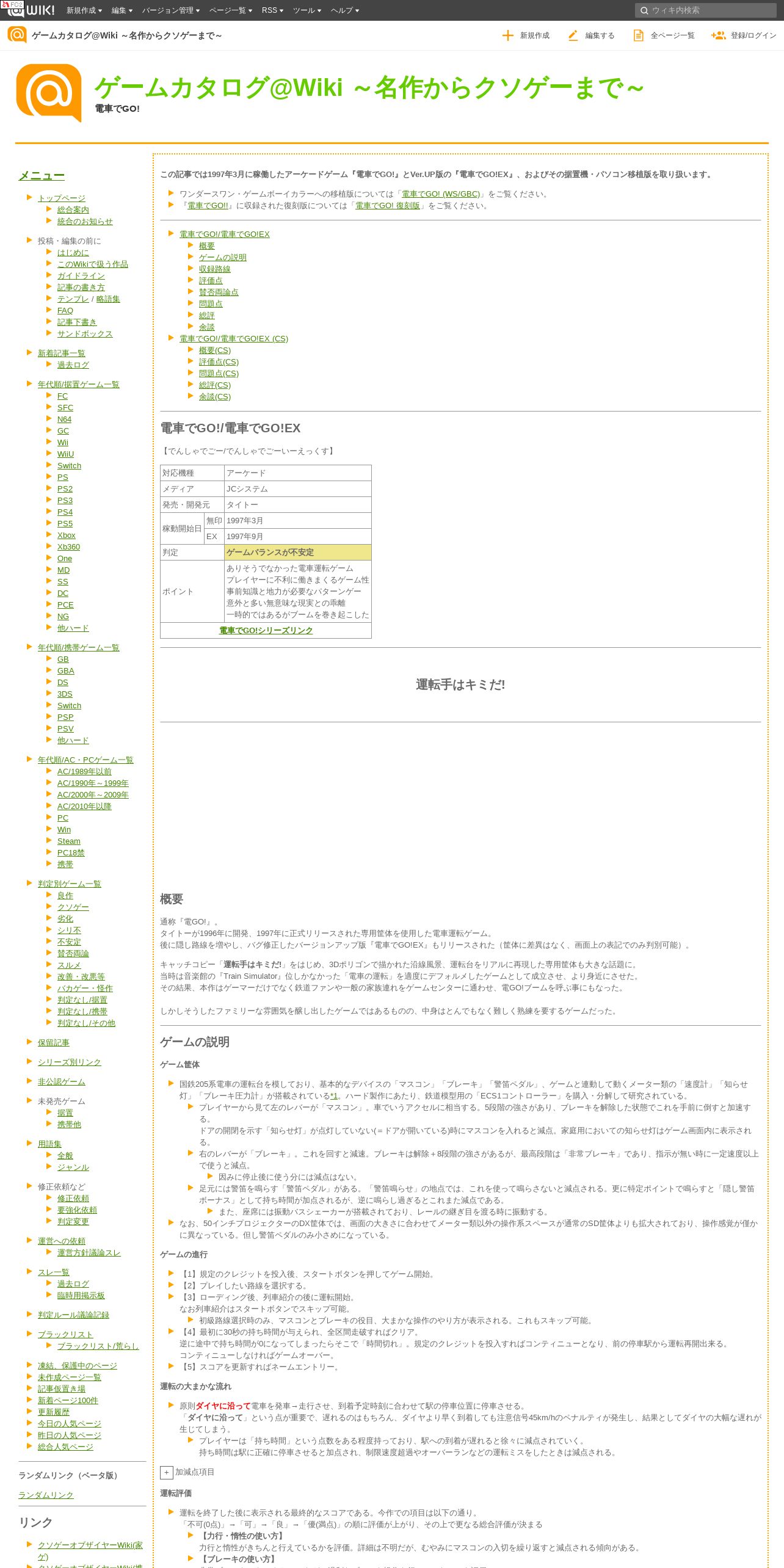Open ブラックリスト sidebar link

click(65, 1335)
